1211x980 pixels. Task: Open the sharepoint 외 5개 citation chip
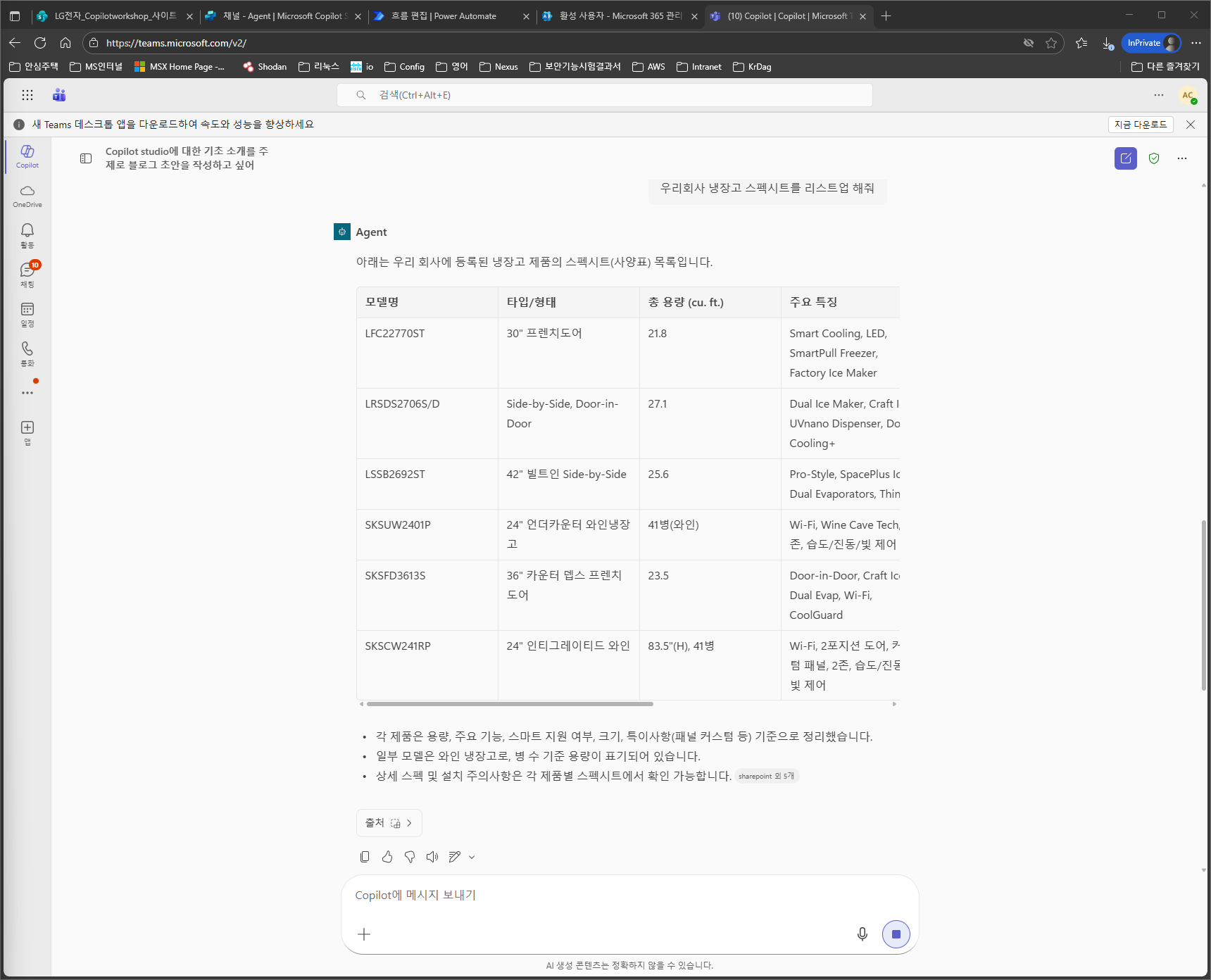coord(767,776)
